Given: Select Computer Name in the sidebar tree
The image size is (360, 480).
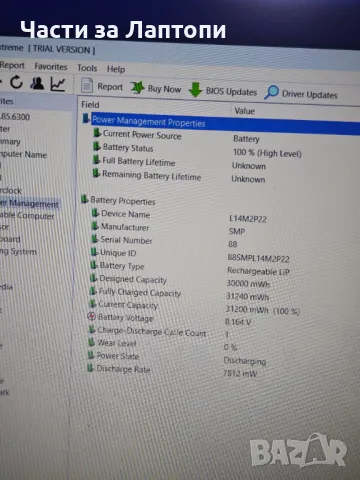Looking at the screenshot, I should click(23, 154).
